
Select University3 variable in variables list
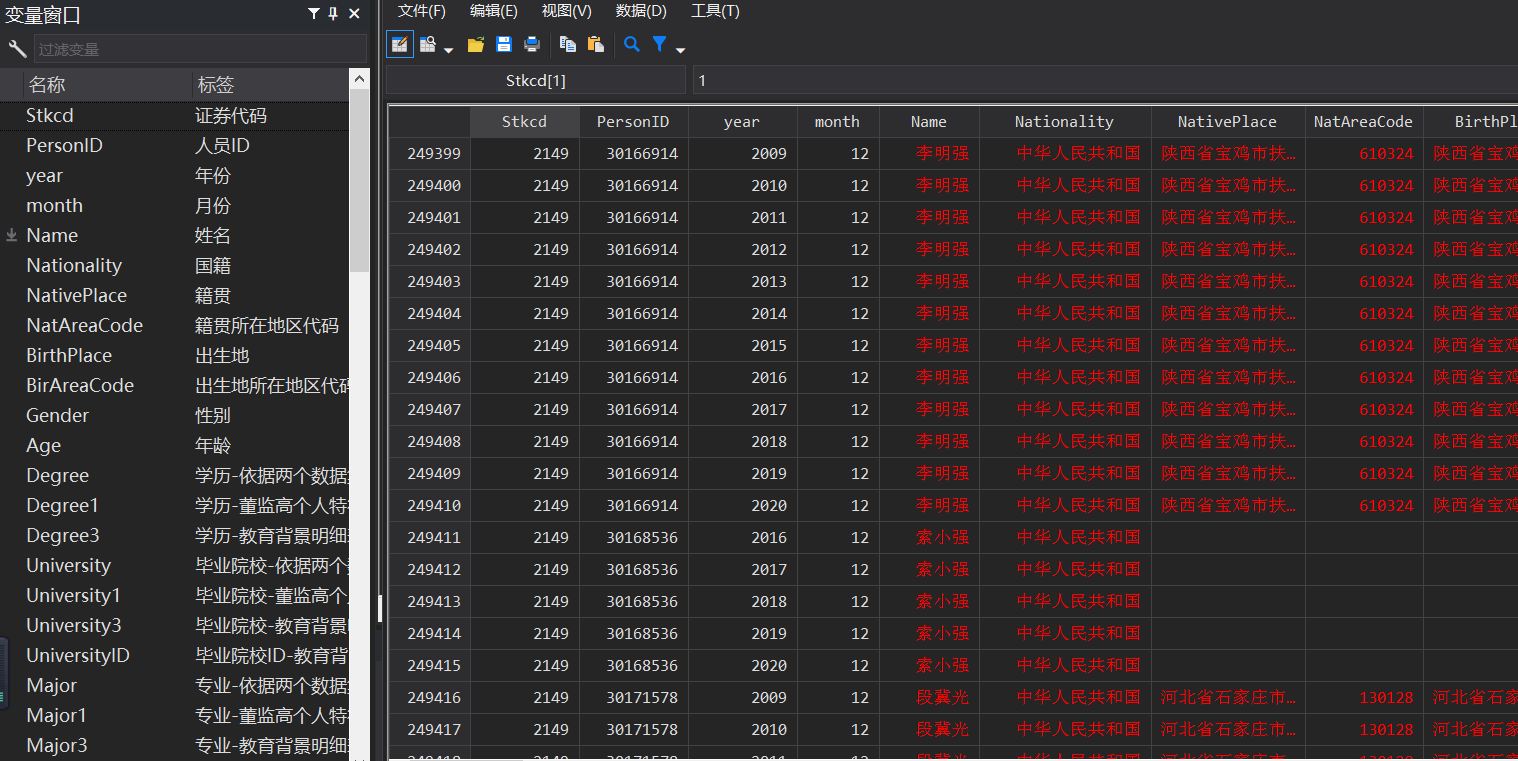click(175, 625)
